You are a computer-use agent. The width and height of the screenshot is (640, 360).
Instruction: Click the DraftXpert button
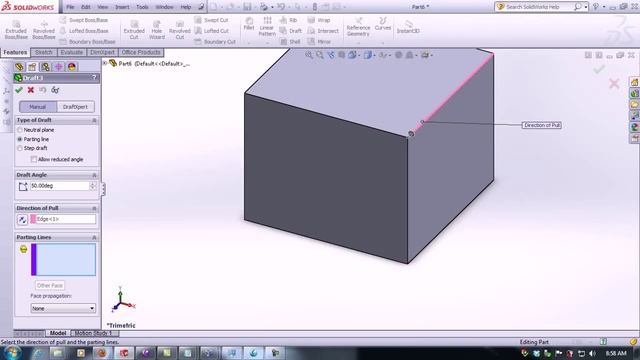75,107
